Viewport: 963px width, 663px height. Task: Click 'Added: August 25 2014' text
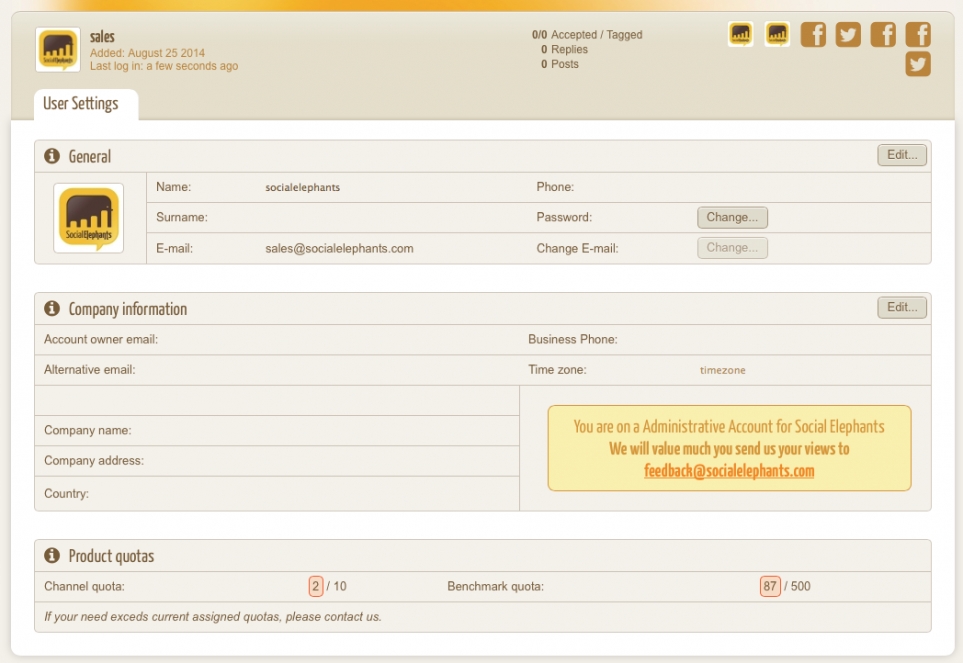pos(147,53)
